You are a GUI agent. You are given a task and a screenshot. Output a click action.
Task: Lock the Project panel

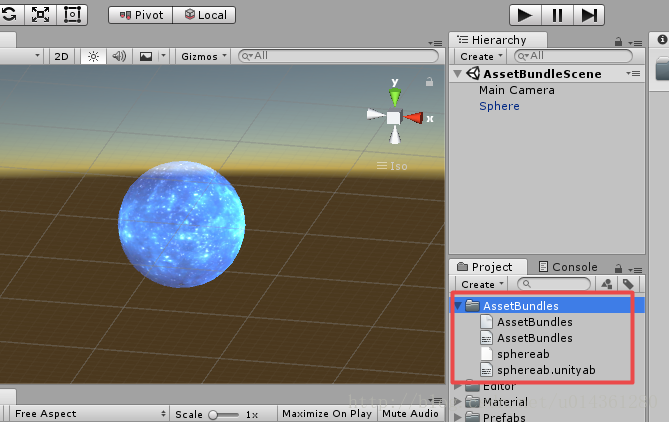point(618,269)
